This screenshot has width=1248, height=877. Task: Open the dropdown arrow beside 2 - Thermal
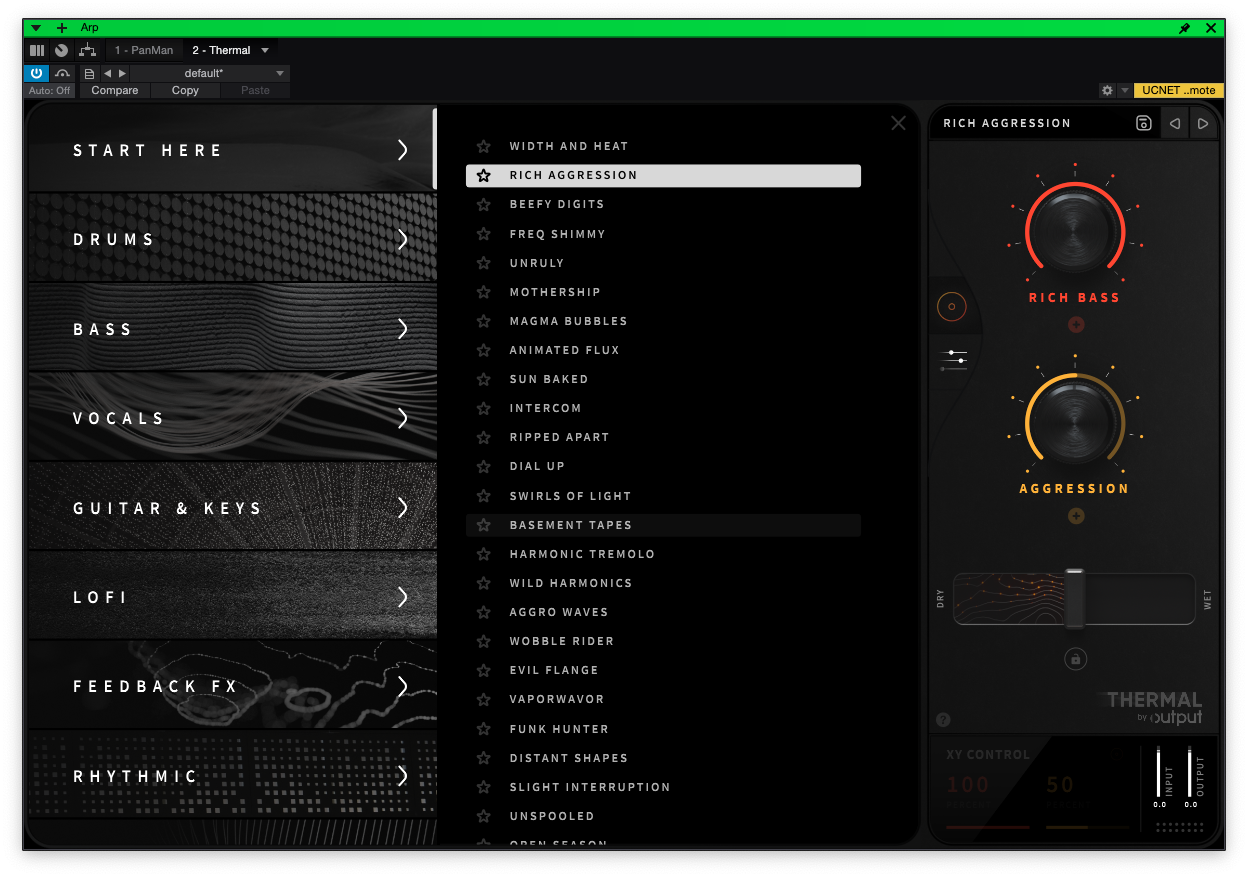[265, 50]
